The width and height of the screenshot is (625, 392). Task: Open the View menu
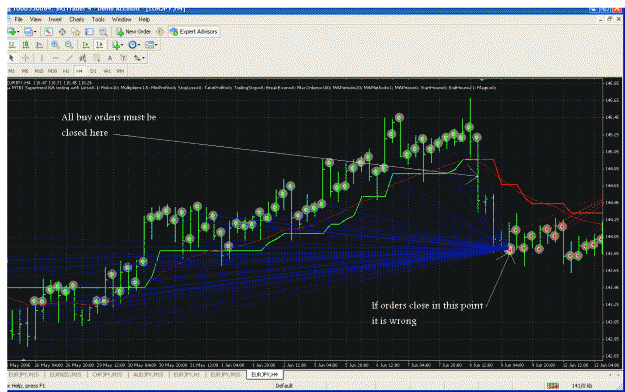coord(35,19)
